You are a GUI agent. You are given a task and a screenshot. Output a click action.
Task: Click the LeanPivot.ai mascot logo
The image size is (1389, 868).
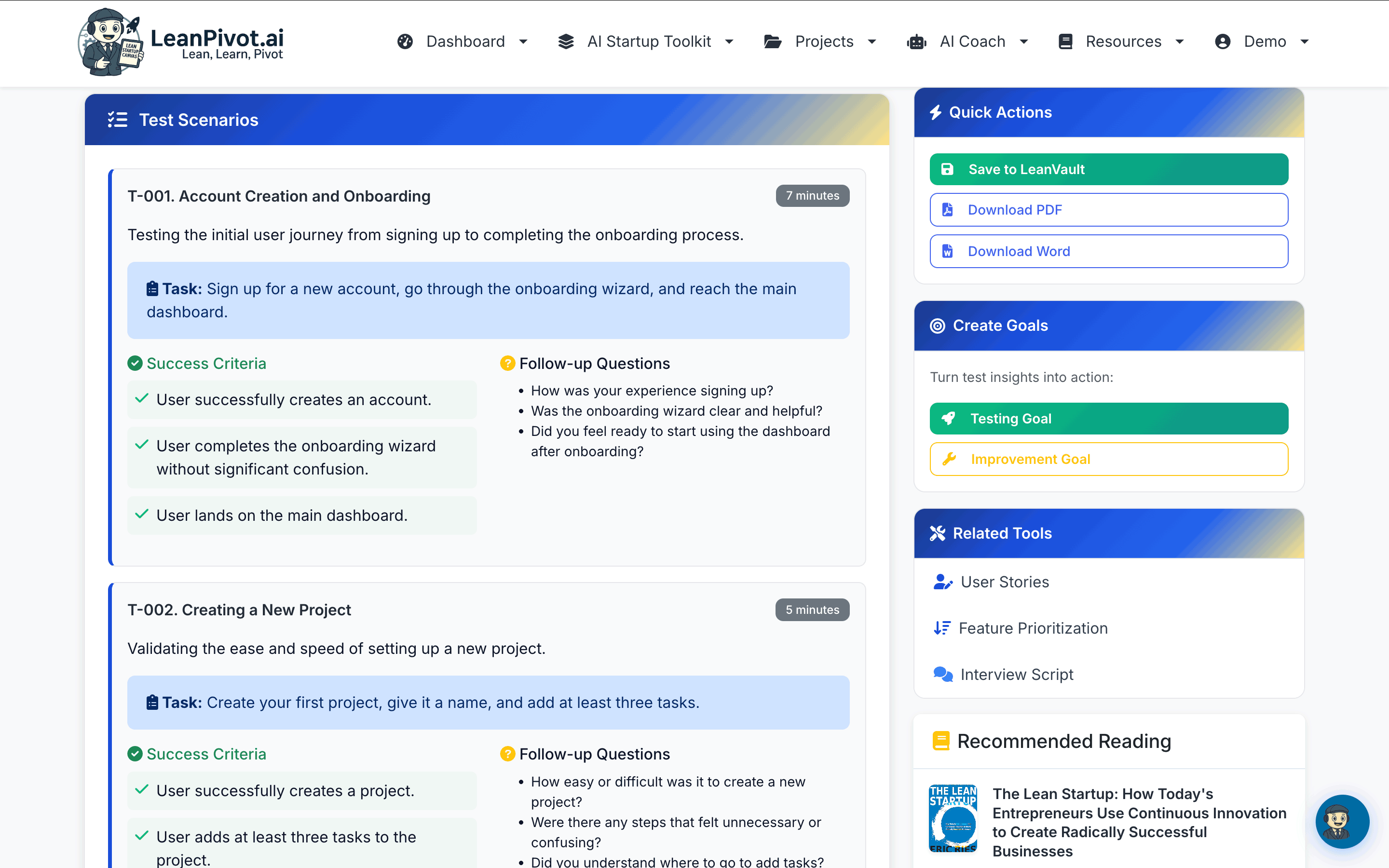109,42
